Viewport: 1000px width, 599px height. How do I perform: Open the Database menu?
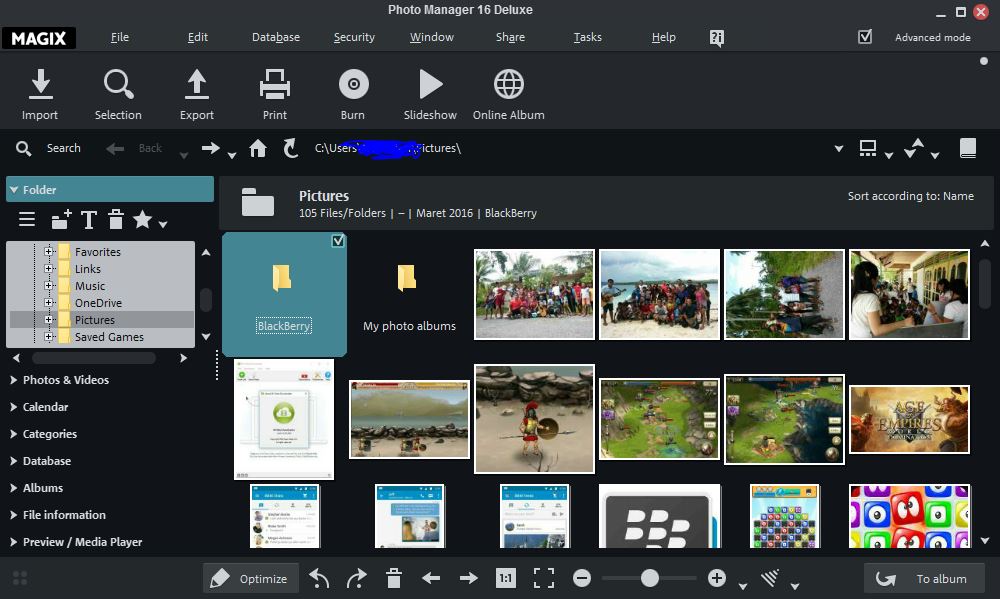point(276,37)
